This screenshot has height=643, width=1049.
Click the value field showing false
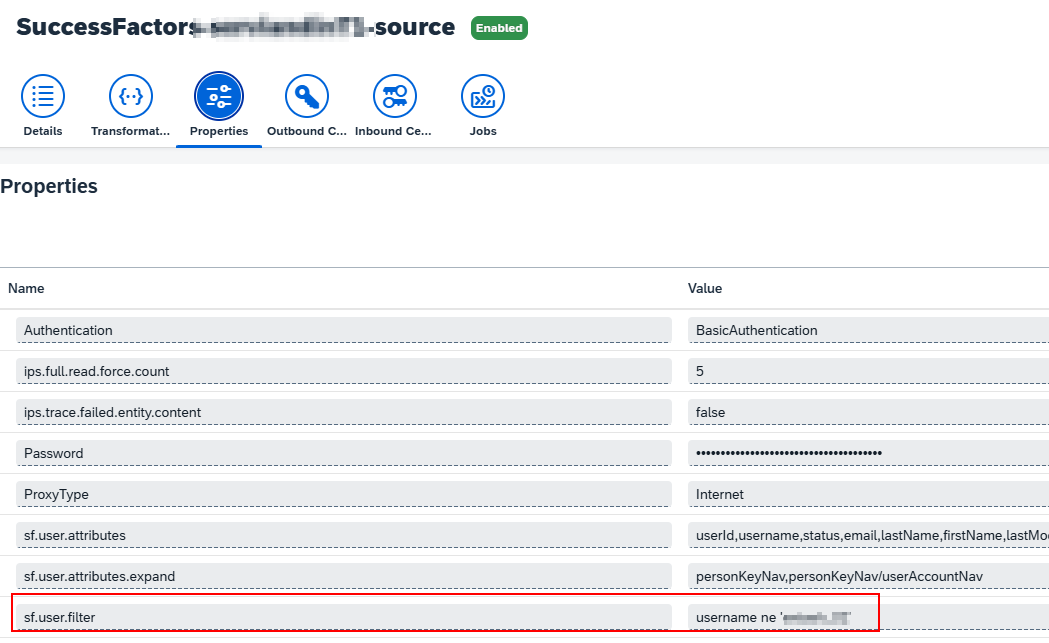[x=868, y=412]
